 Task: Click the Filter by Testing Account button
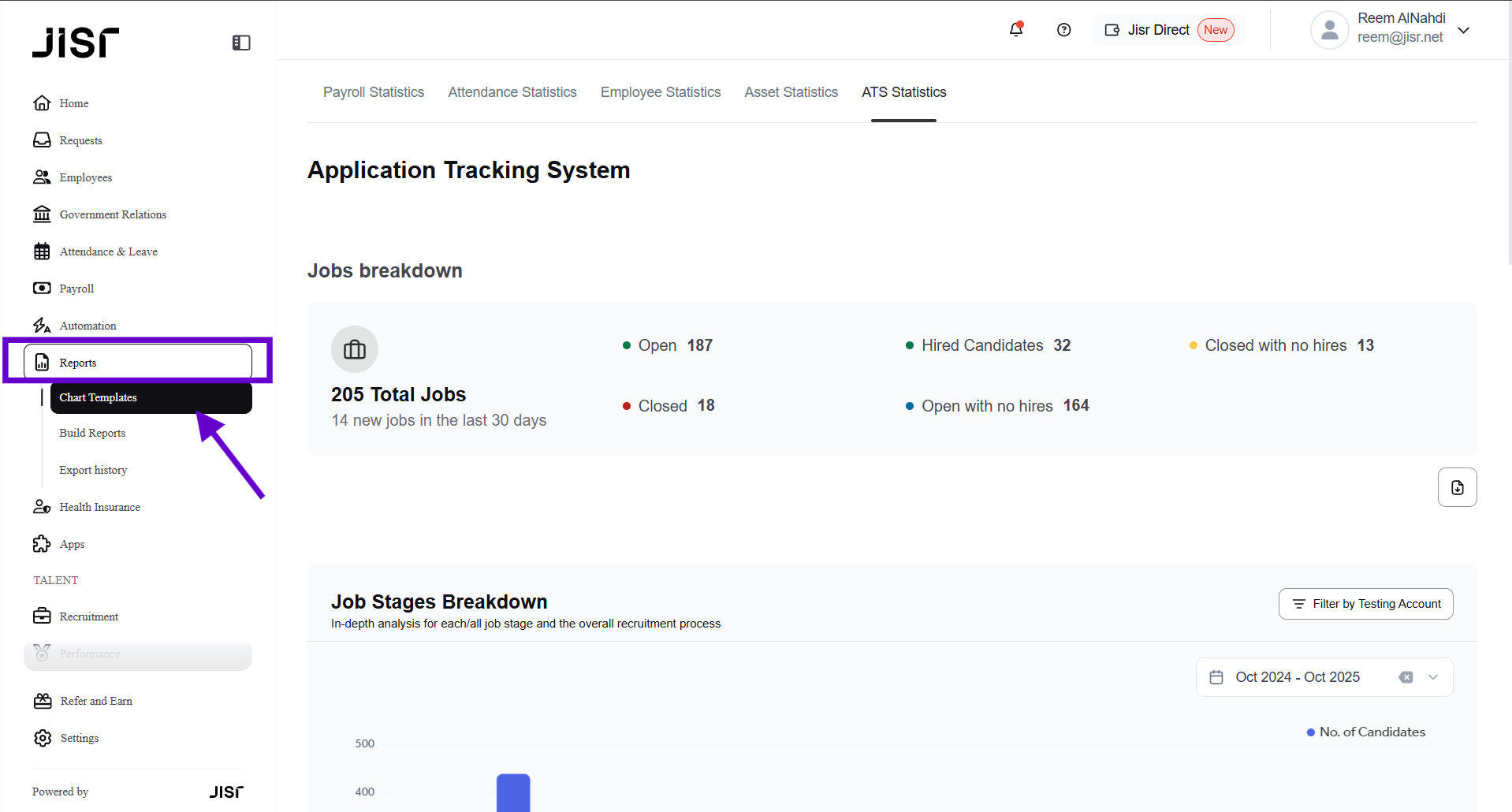tap(1365, 604)
